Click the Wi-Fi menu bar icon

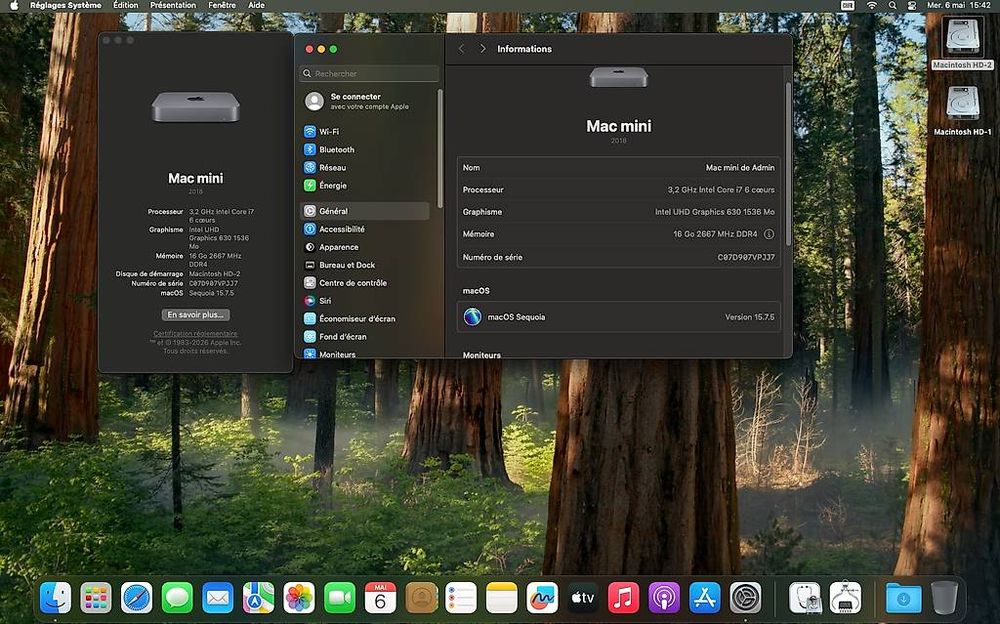[871, 5]
